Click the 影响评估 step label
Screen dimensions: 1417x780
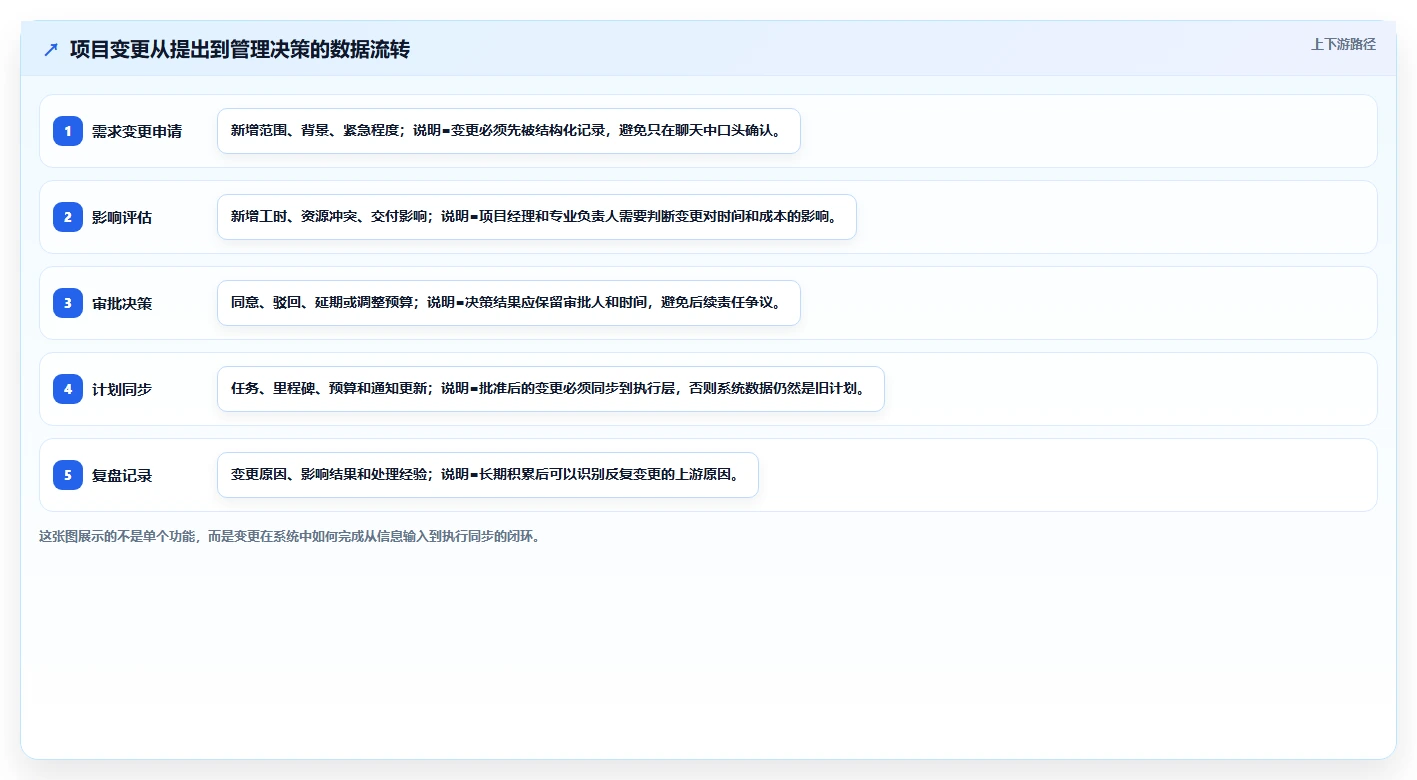(122, 217)
